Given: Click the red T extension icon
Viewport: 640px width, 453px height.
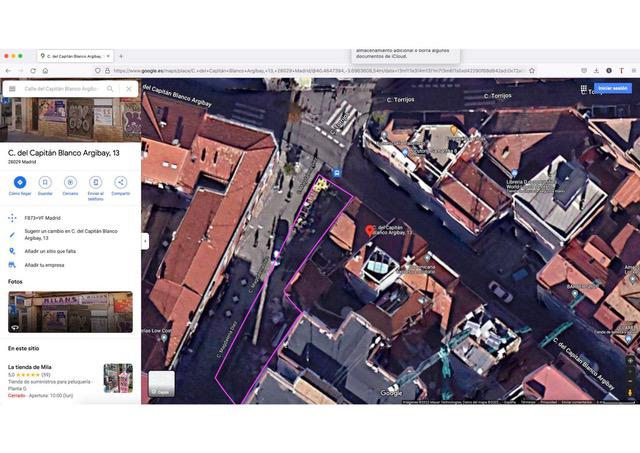Looking at the screenshot, I should click(621, 71).
